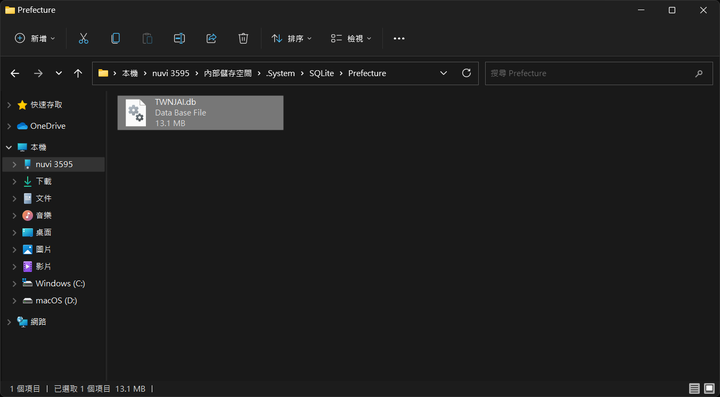Click Prefecture in the address path
720x397 pixels.
tap(367, 73)
